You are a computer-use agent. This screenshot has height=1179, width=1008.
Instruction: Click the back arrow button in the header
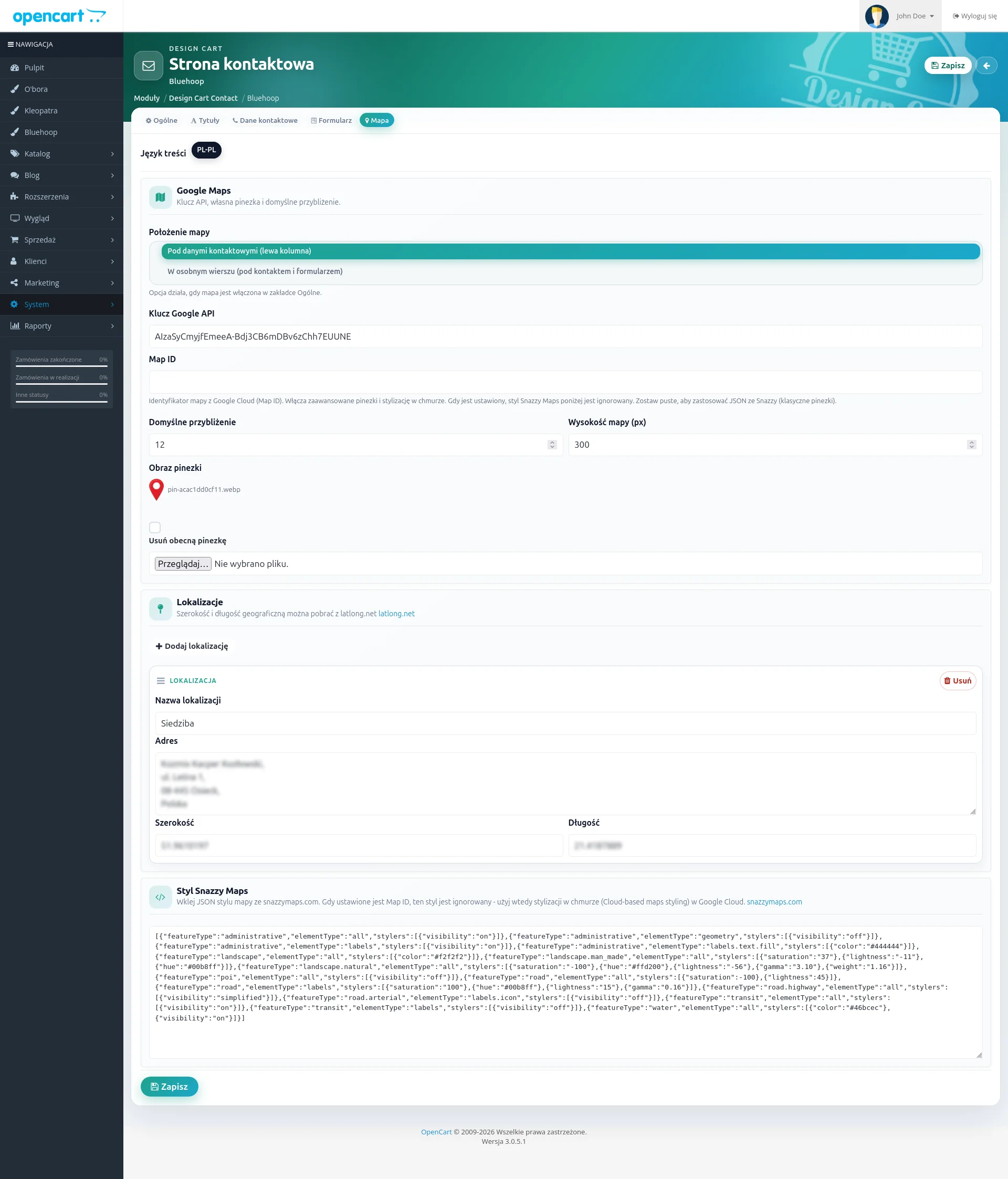[986, 66]
